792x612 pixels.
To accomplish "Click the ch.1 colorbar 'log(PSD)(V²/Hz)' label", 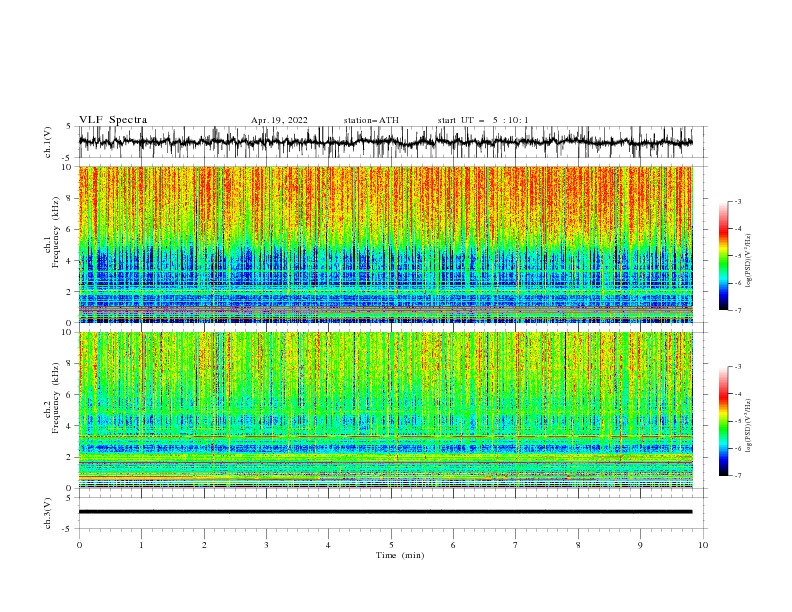I will point(749,261).
